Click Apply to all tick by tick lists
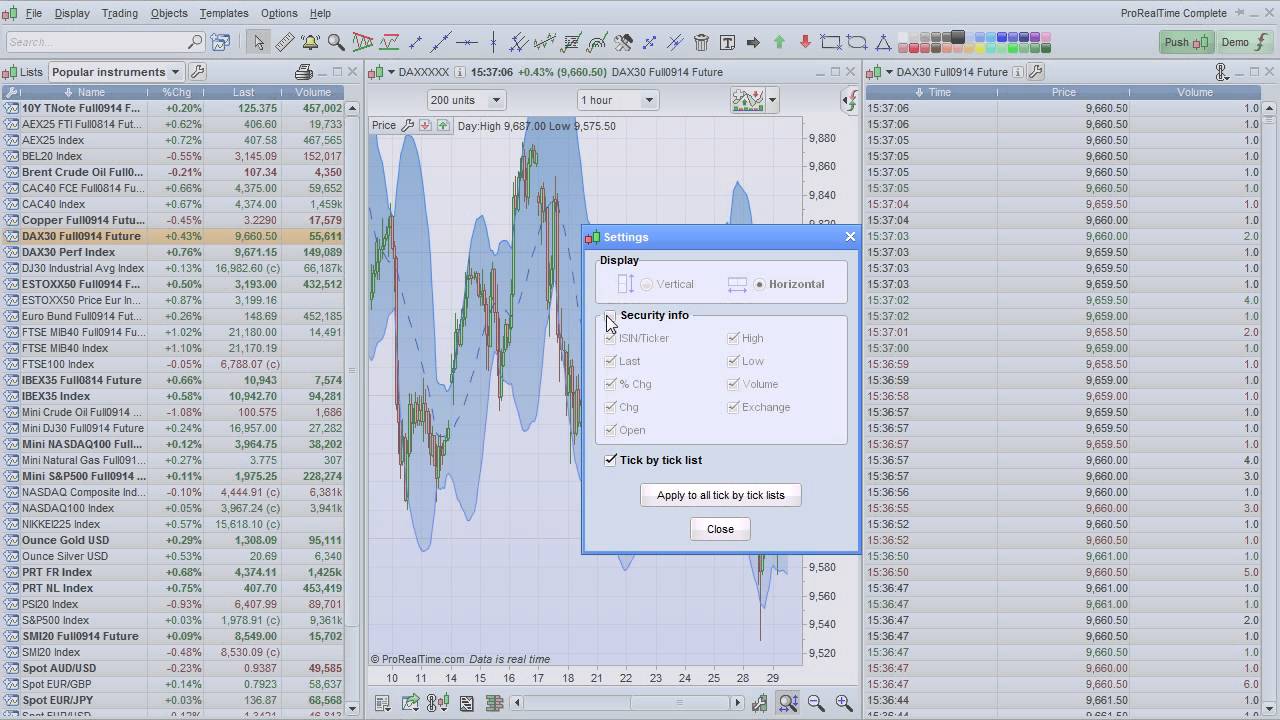1280x720 pixels. pos(721,495)
